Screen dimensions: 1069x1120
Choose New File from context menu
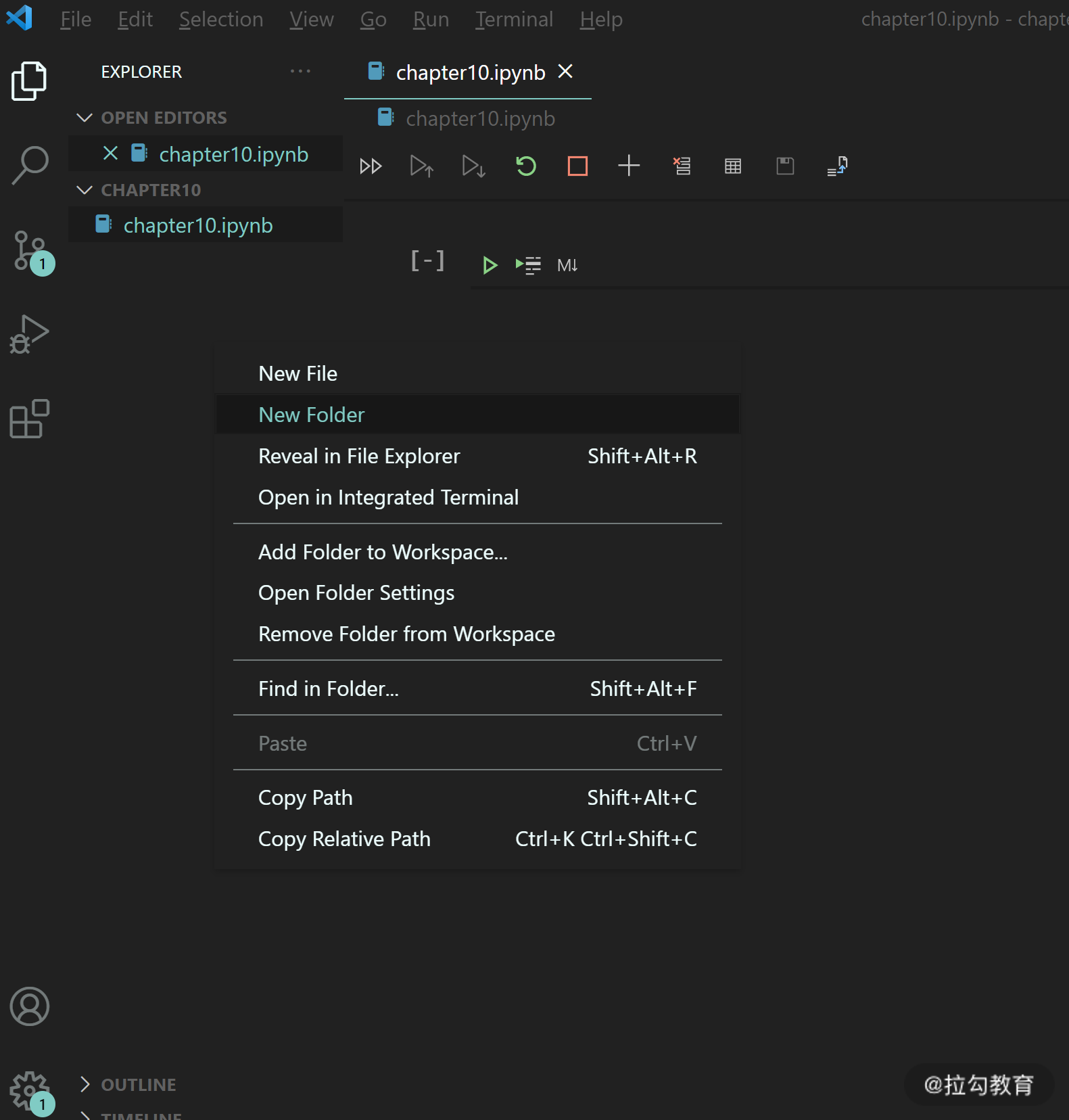477,373
